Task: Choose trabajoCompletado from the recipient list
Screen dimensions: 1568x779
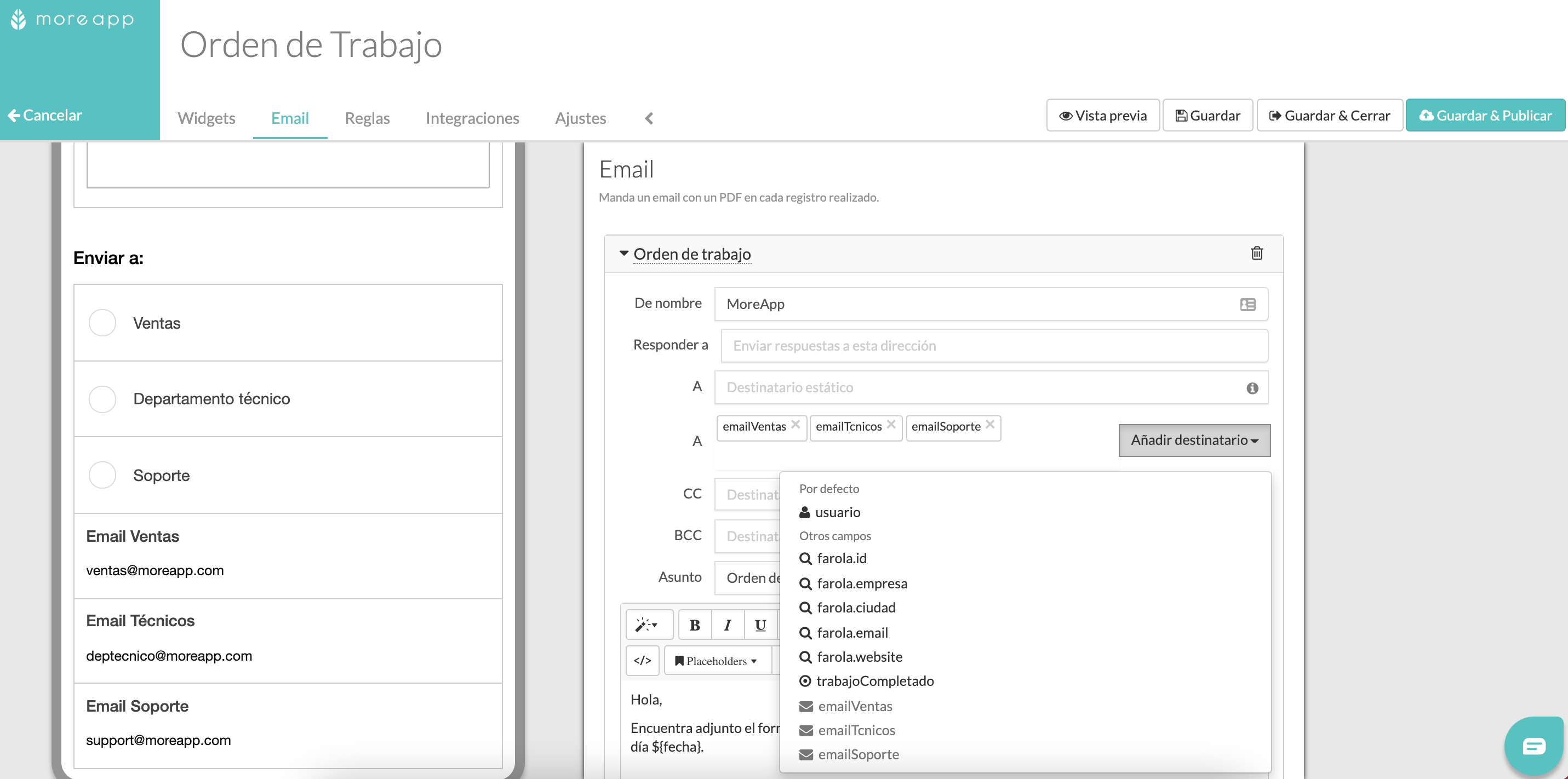Action: (1025, 681)
